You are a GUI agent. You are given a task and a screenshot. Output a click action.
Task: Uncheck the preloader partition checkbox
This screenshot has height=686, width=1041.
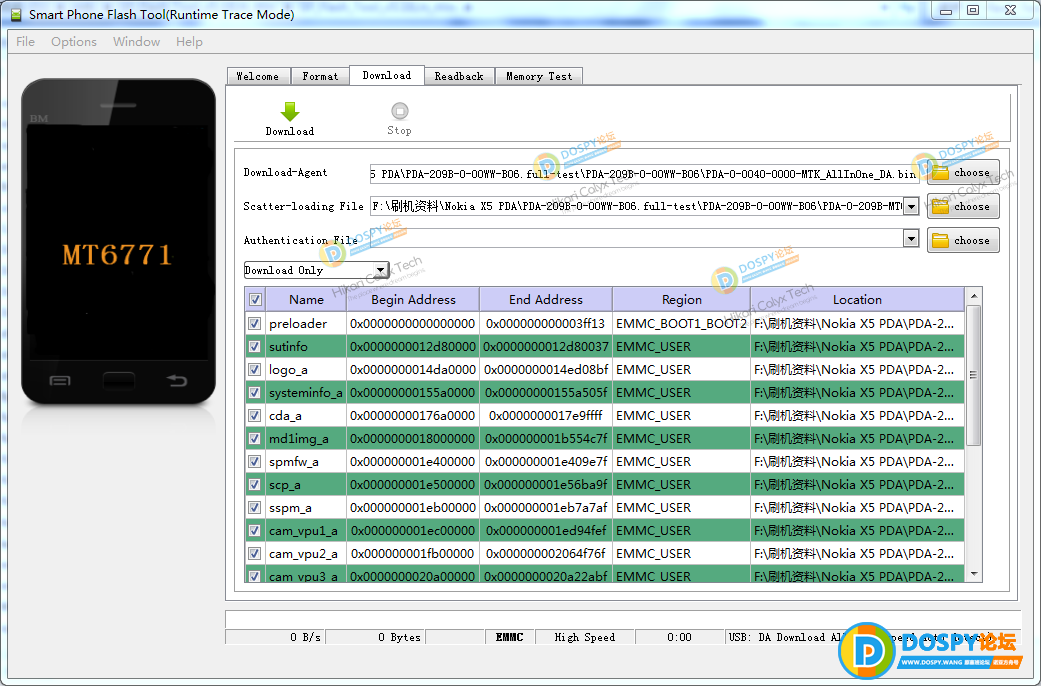tap(254, 323)
